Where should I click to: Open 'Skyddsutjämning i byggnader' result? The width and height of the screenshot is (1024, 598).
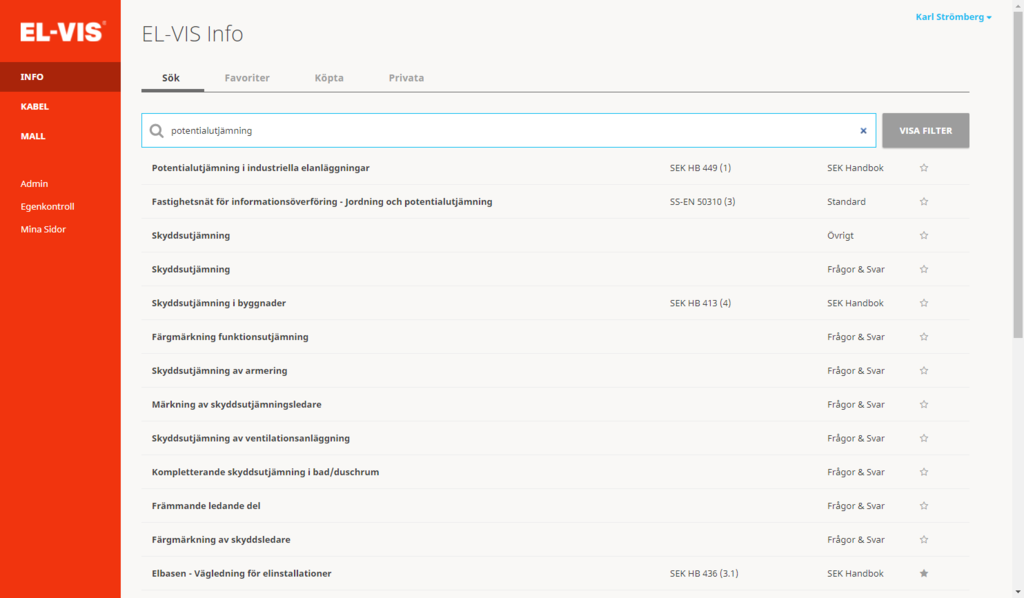(x=219, y=303)
